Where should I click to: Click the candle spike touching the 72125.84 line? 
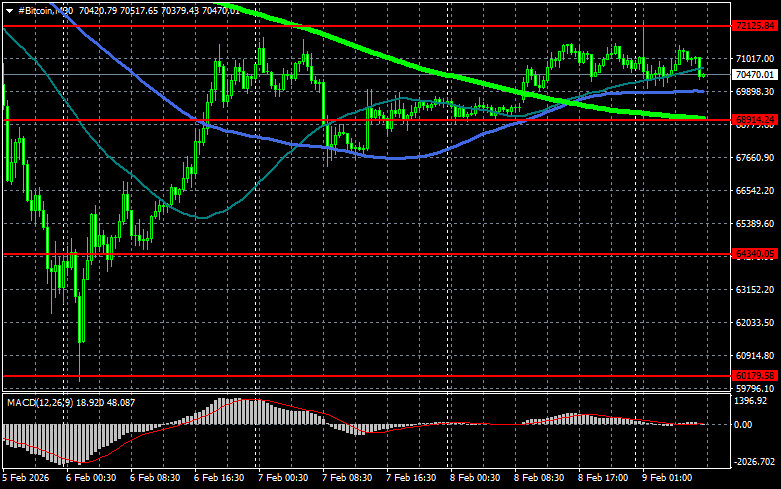[x=644, y=40]
